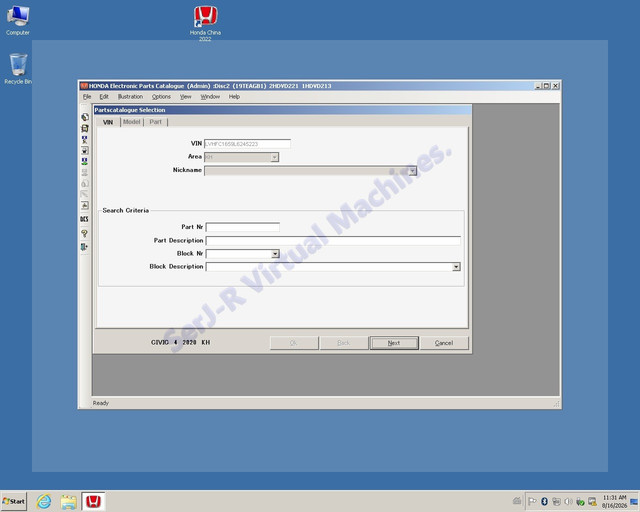
Task: Open the Options menu
Action: click(x=161, y=97)
